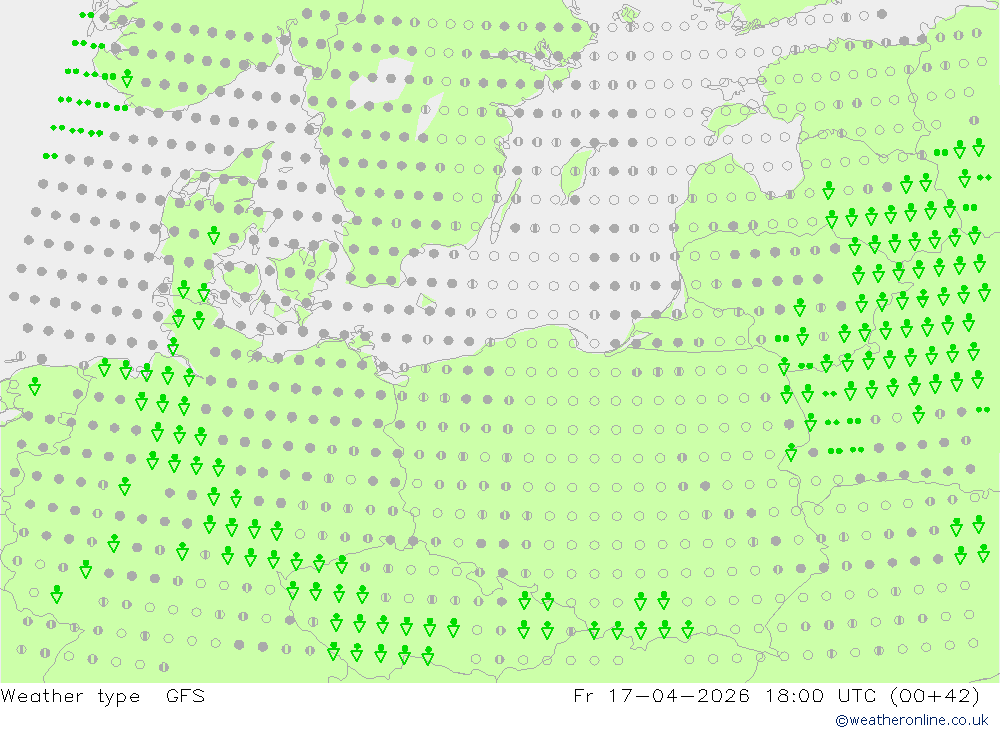Click the 'Fr 17-04-2026 18:00 UTC (00+42)' timestamp

(777, 696)
